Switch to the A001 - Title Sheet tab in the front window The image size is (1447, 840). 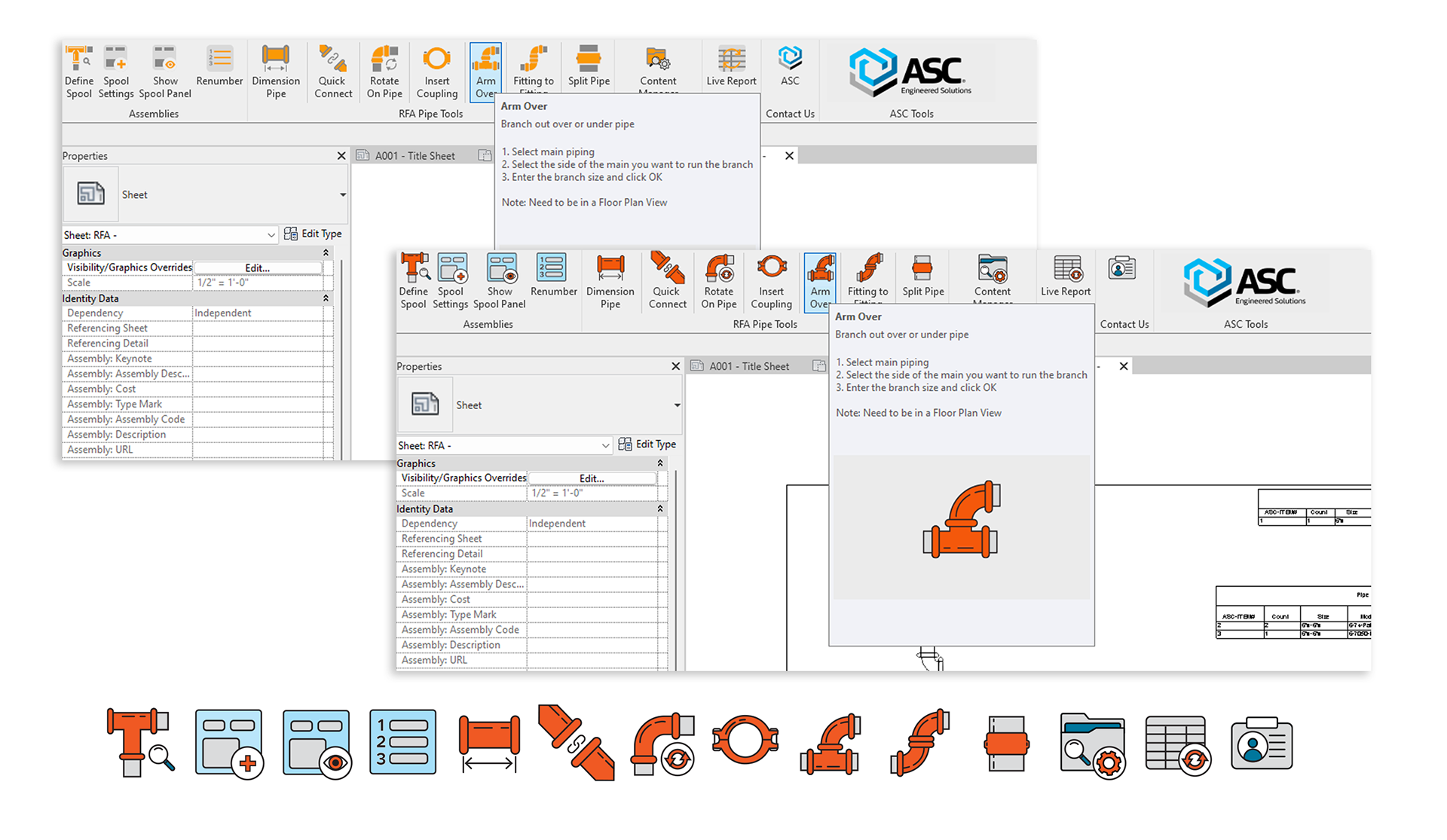[x=749, y=366]
